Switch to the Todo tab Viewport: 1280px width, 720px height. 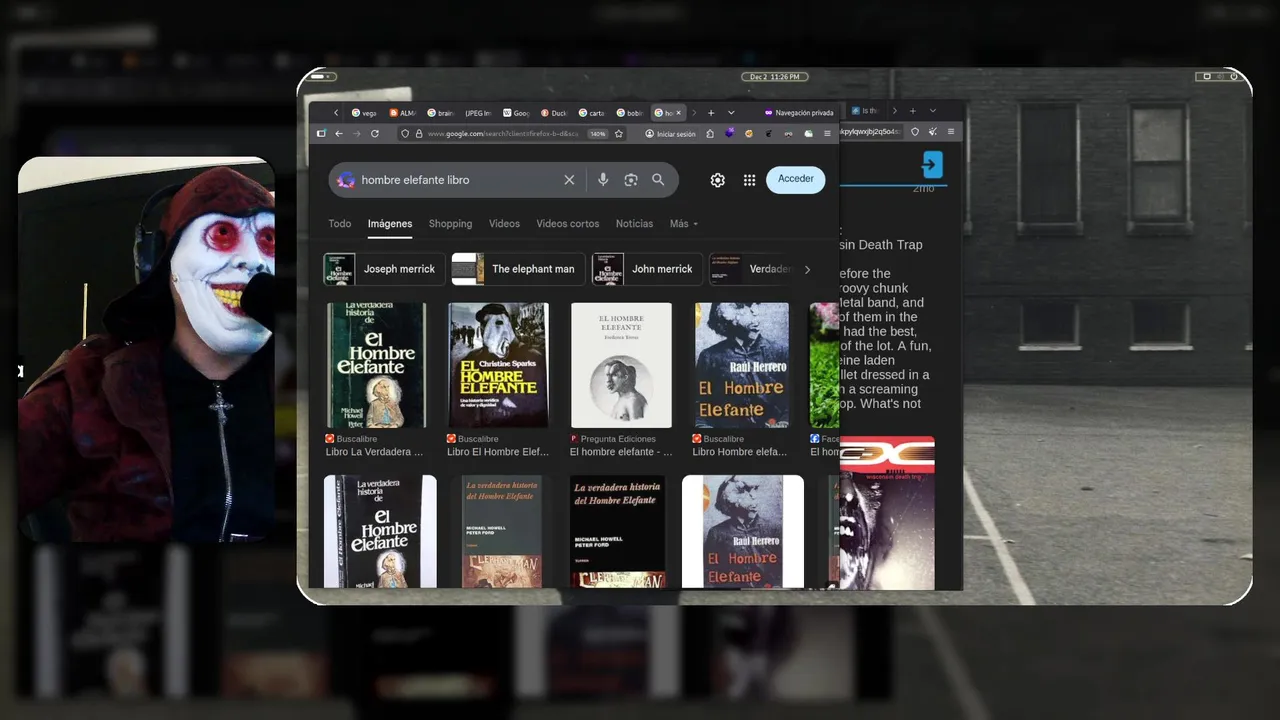(x=340, y=224)
